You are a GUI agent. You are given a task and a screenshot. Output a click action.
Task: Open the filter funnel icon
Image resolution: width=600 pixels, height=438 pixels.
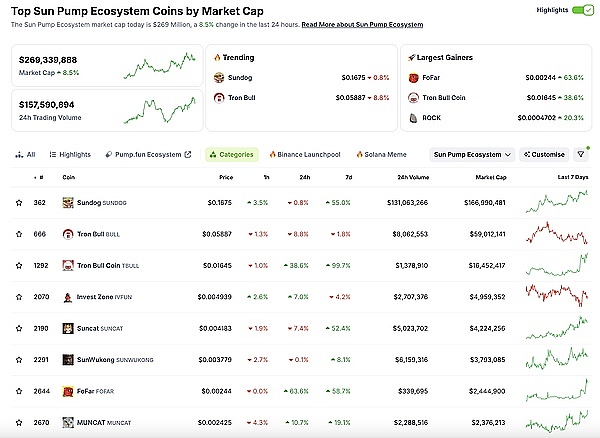[582, 155]
